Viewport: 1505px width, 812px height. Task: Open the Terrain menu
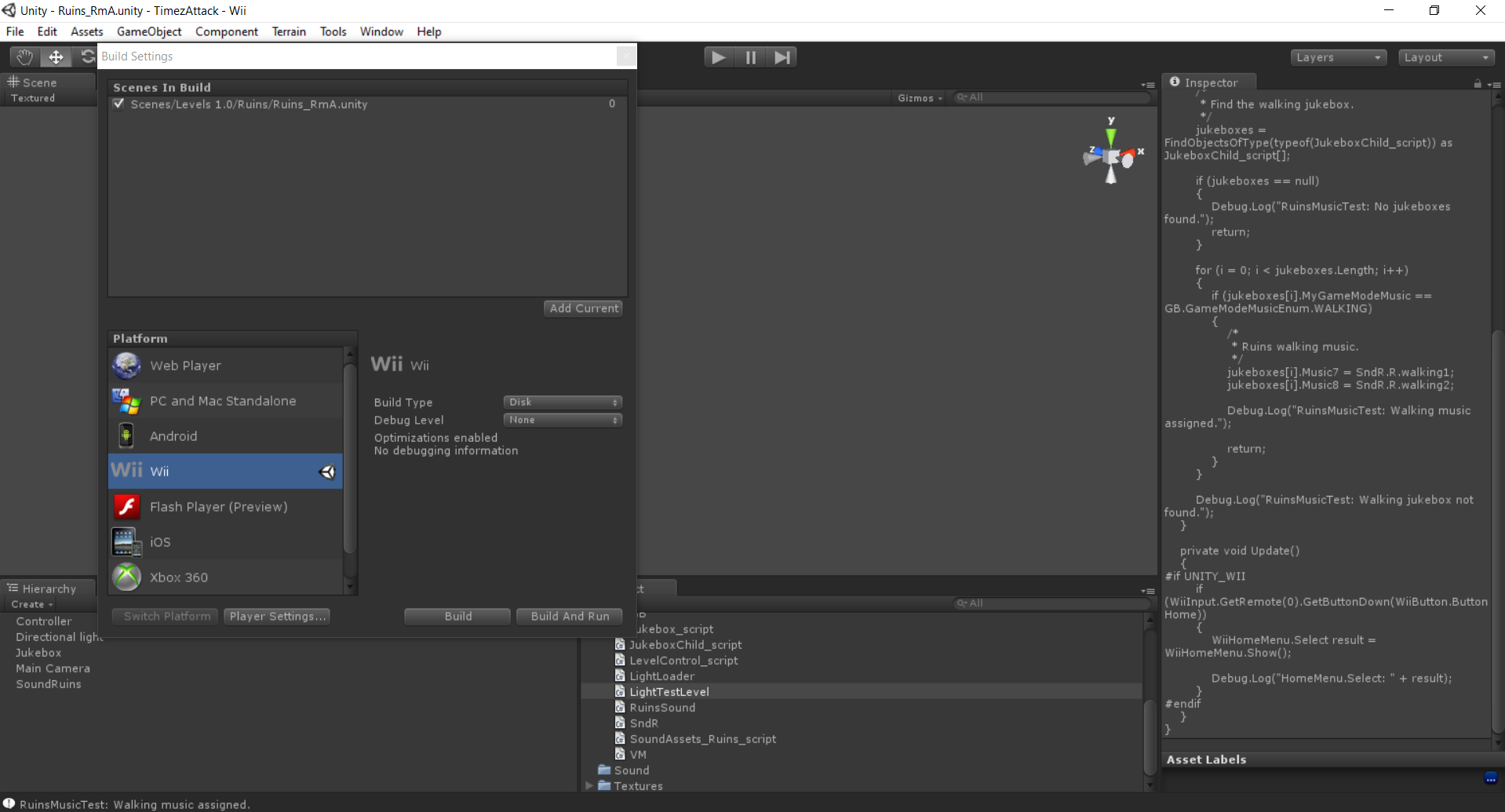click(x=289, y=31)
